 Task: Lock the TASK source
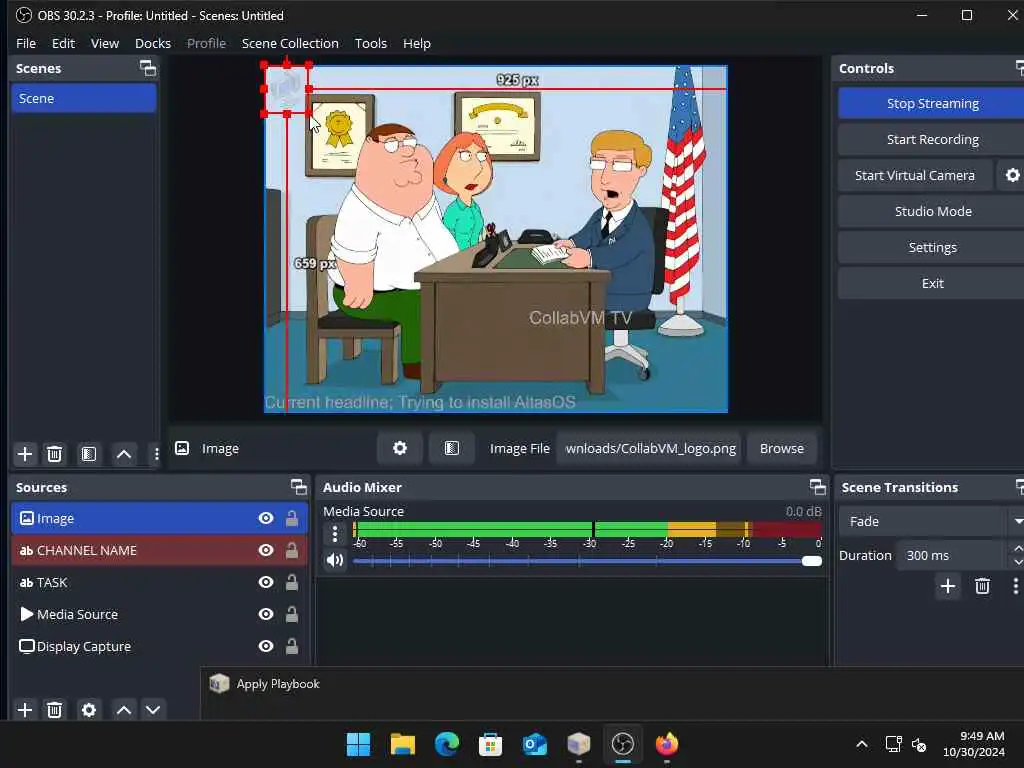click(x=292, y=582)
